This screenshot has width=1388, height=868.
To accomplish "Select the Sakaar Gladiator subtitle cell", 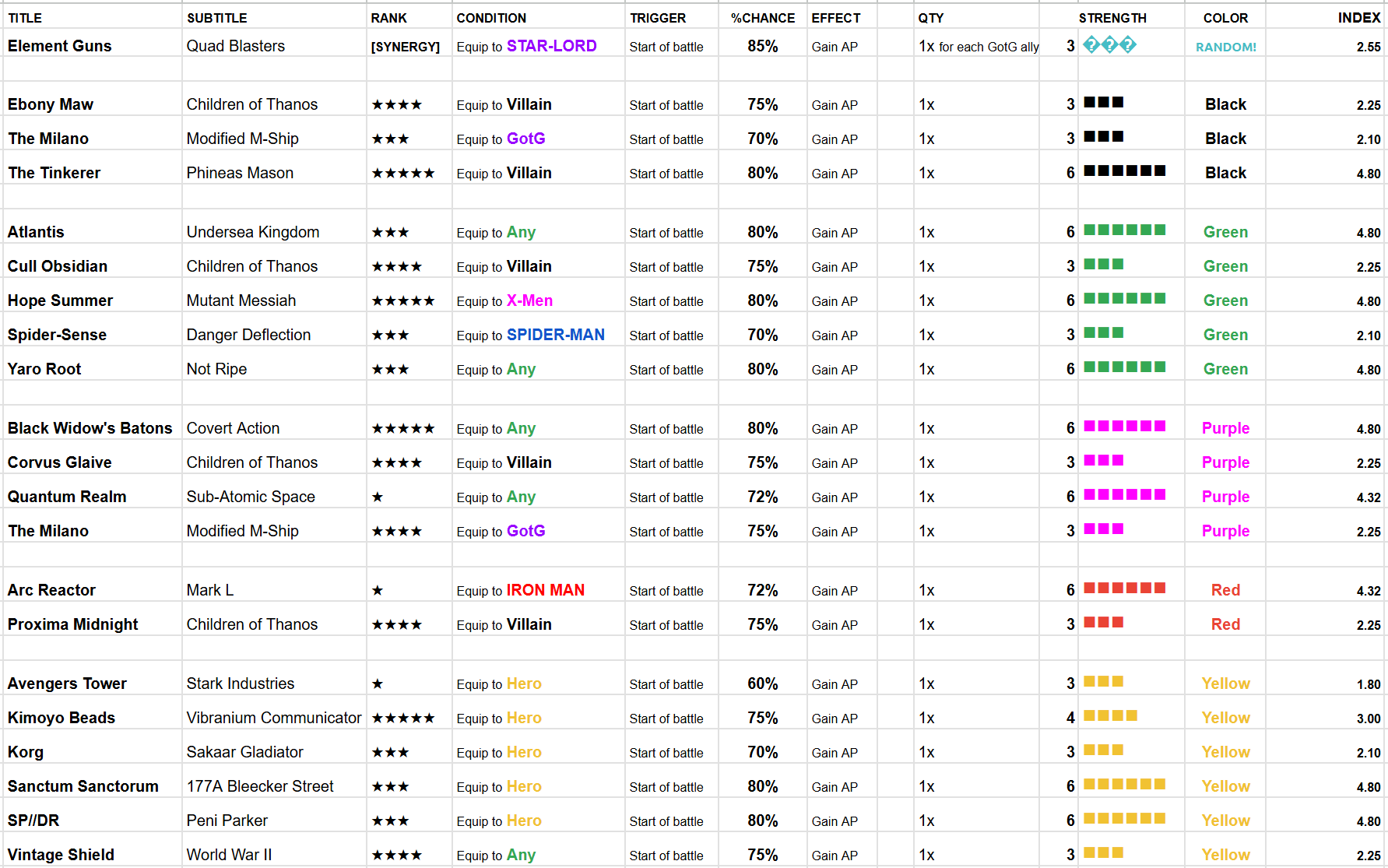I will [x=245, y=752].
